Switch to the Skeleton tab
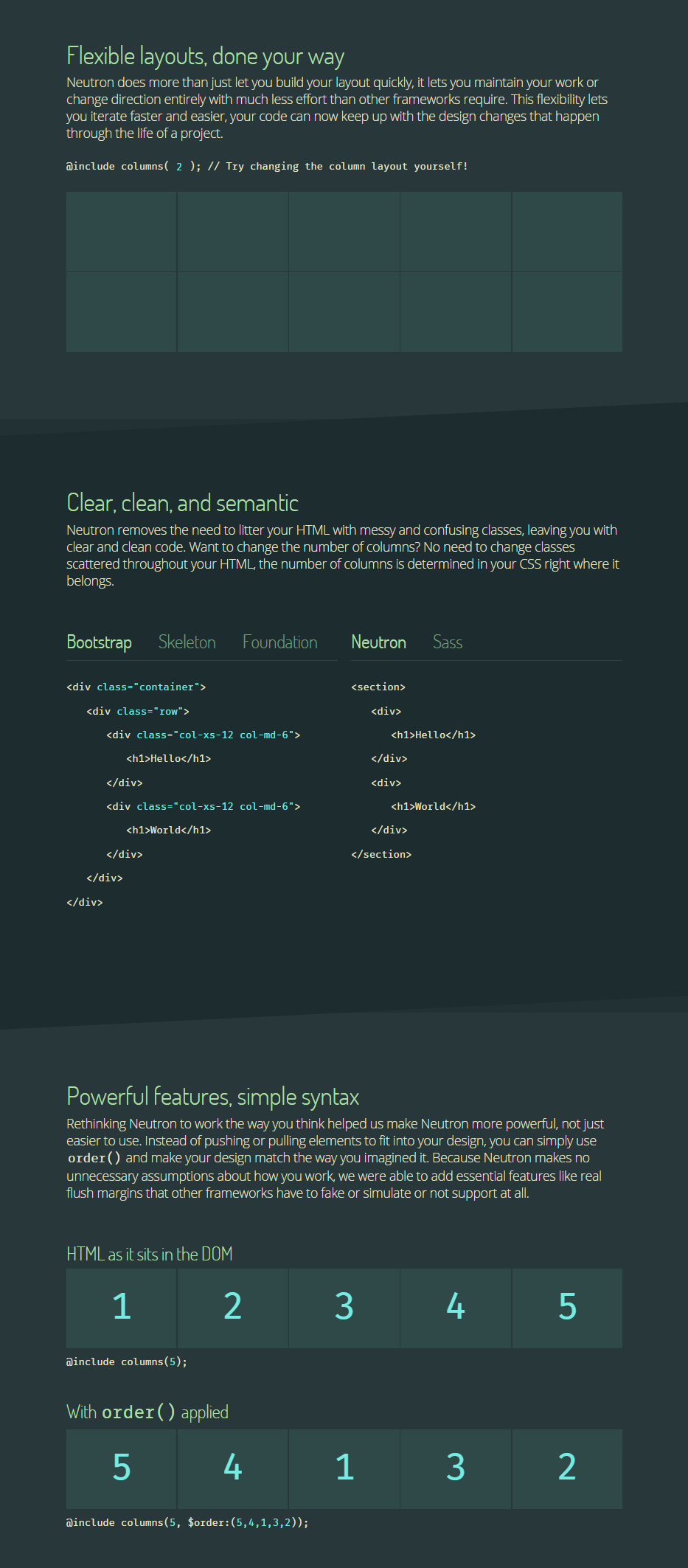Screen dimensions: 688x1568 pos(187,642)
